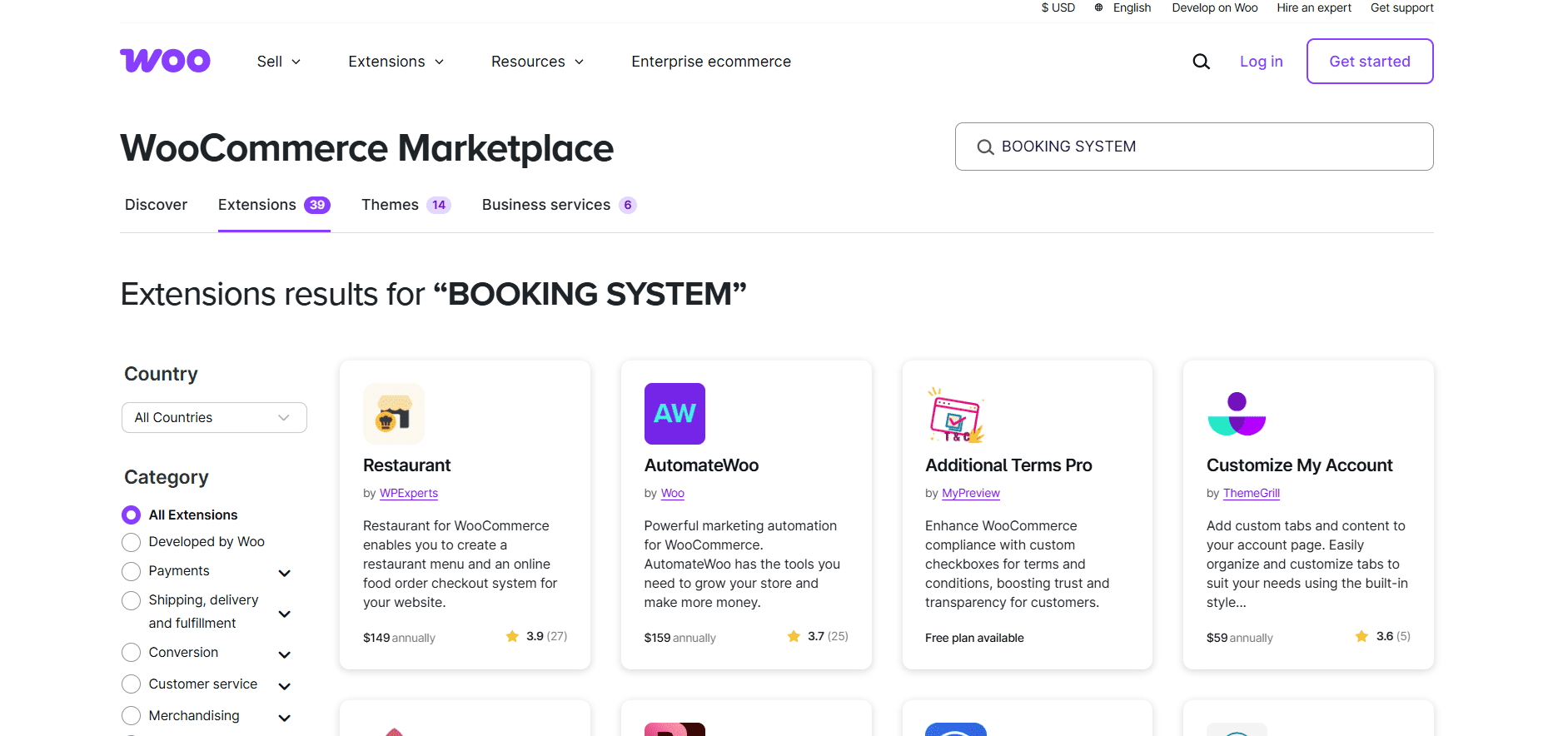Open the Additional Terms Pro title
This screenshot has width=1568, height=736.
tap(1008, 465)
